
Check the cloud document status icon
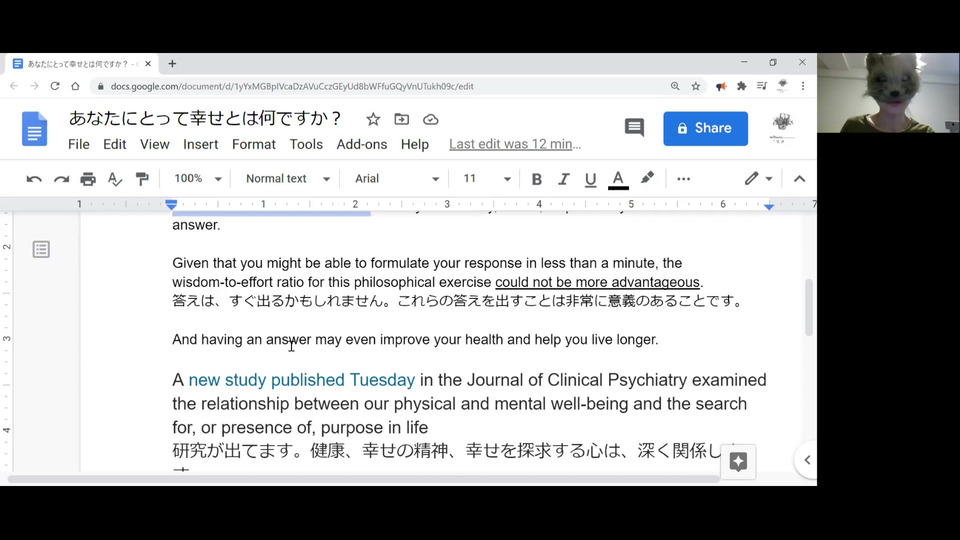point(430,119)
